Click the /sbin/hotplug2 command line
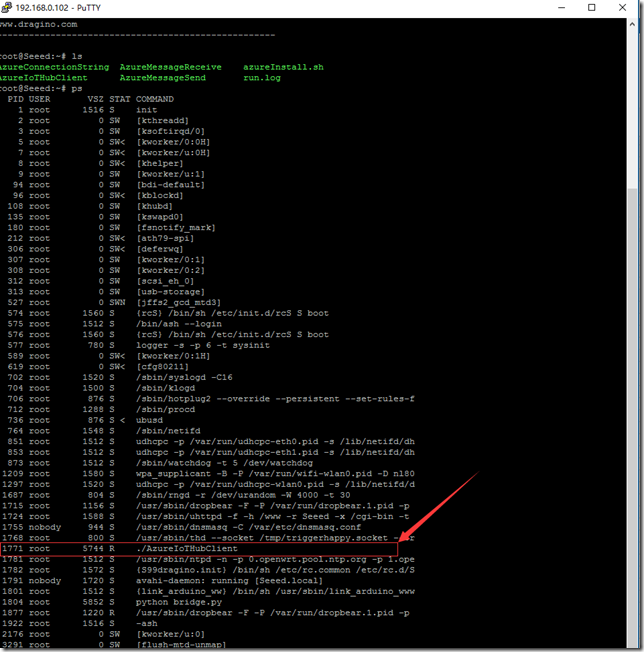This screenshot has width=644, height=652. click(275, 399)
